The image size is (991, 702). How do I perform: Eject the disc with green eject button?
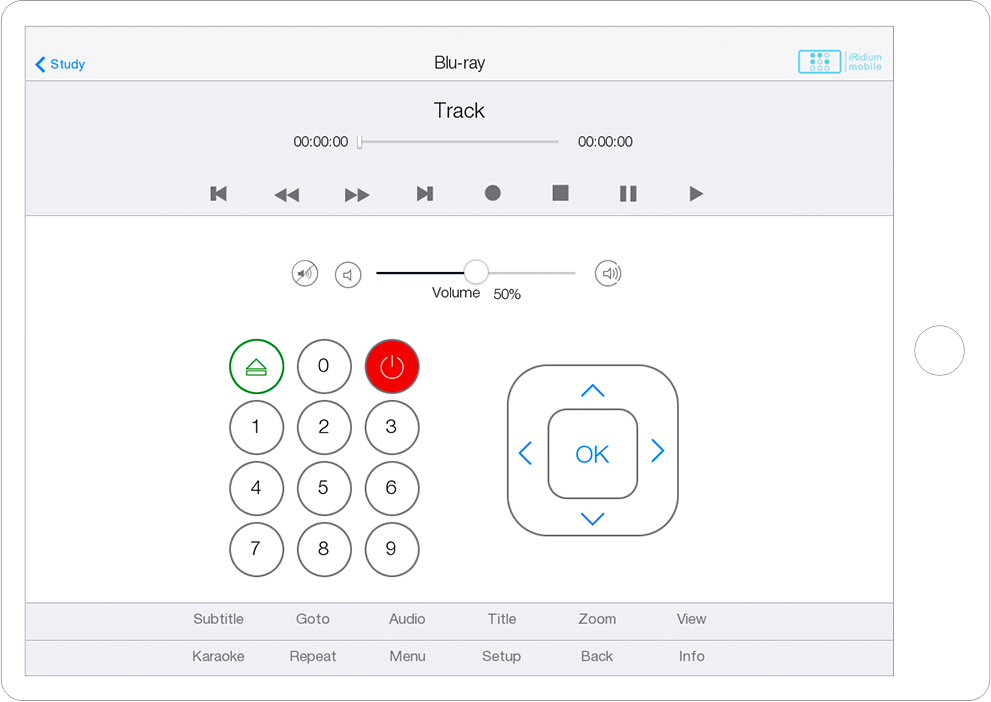pyautogui.click(x=257, y=366)
